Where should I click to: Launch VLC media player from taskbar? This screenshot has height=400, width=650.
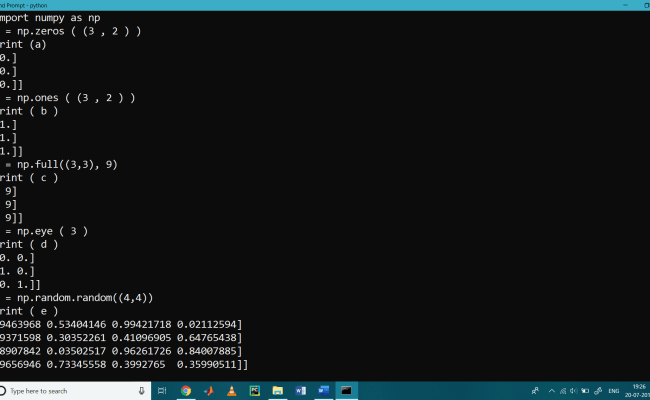(x=232, y=390)
